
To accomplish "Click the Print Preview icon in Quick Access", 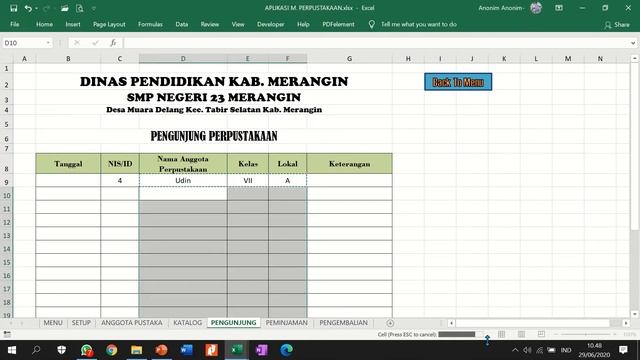I will (x=80, y=8).
